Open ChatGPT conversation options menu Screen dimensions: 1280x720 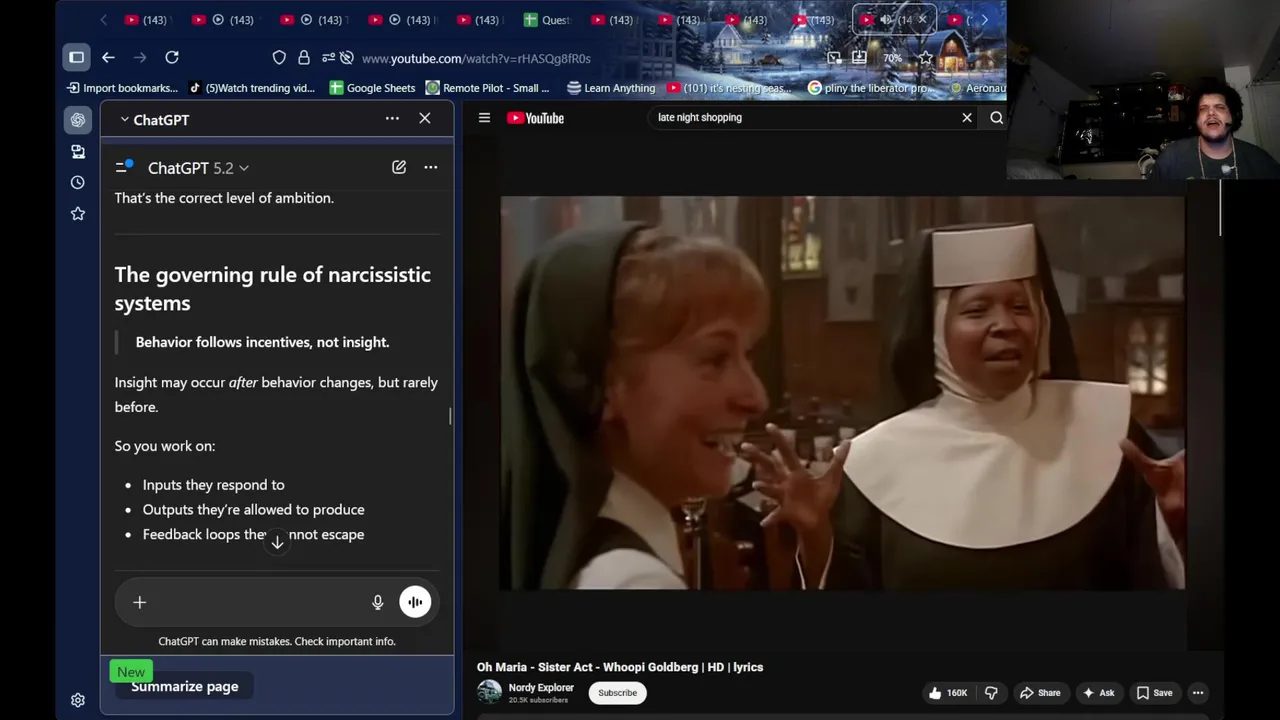coord(431,167)
